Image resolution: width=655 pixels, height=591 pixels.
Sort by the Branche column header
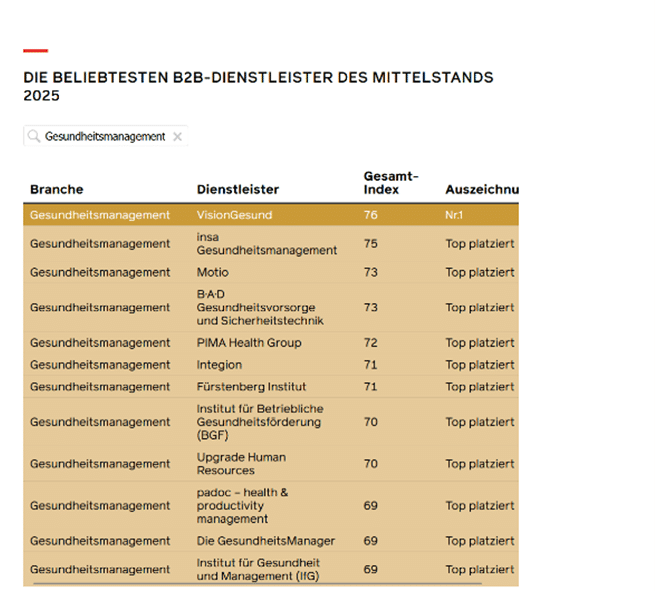click(x=57, y=189)
